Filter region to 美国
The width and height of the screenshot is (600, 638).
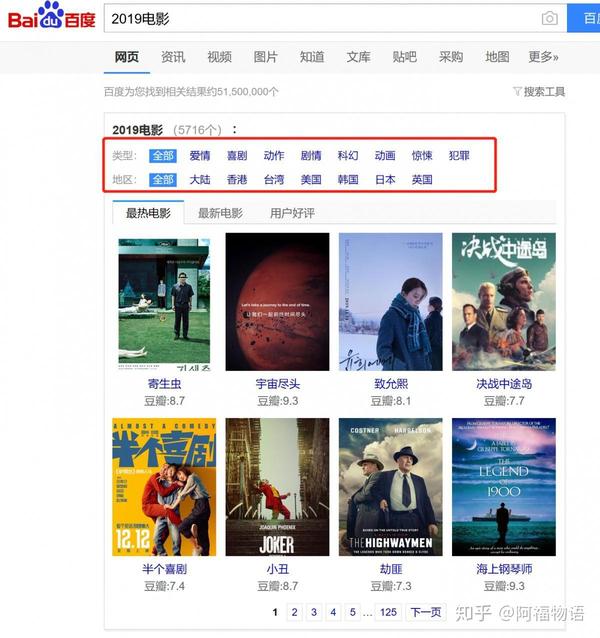pos(311,179)
